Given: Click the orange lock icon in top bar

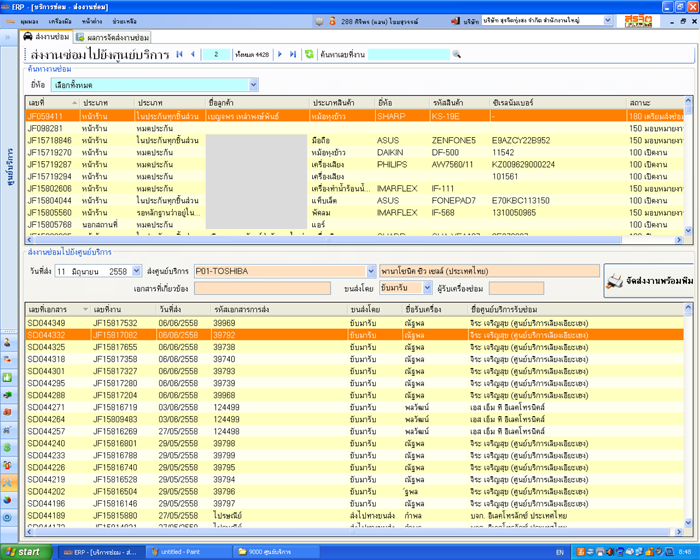Looking at the screenshot, I should 332,21.
